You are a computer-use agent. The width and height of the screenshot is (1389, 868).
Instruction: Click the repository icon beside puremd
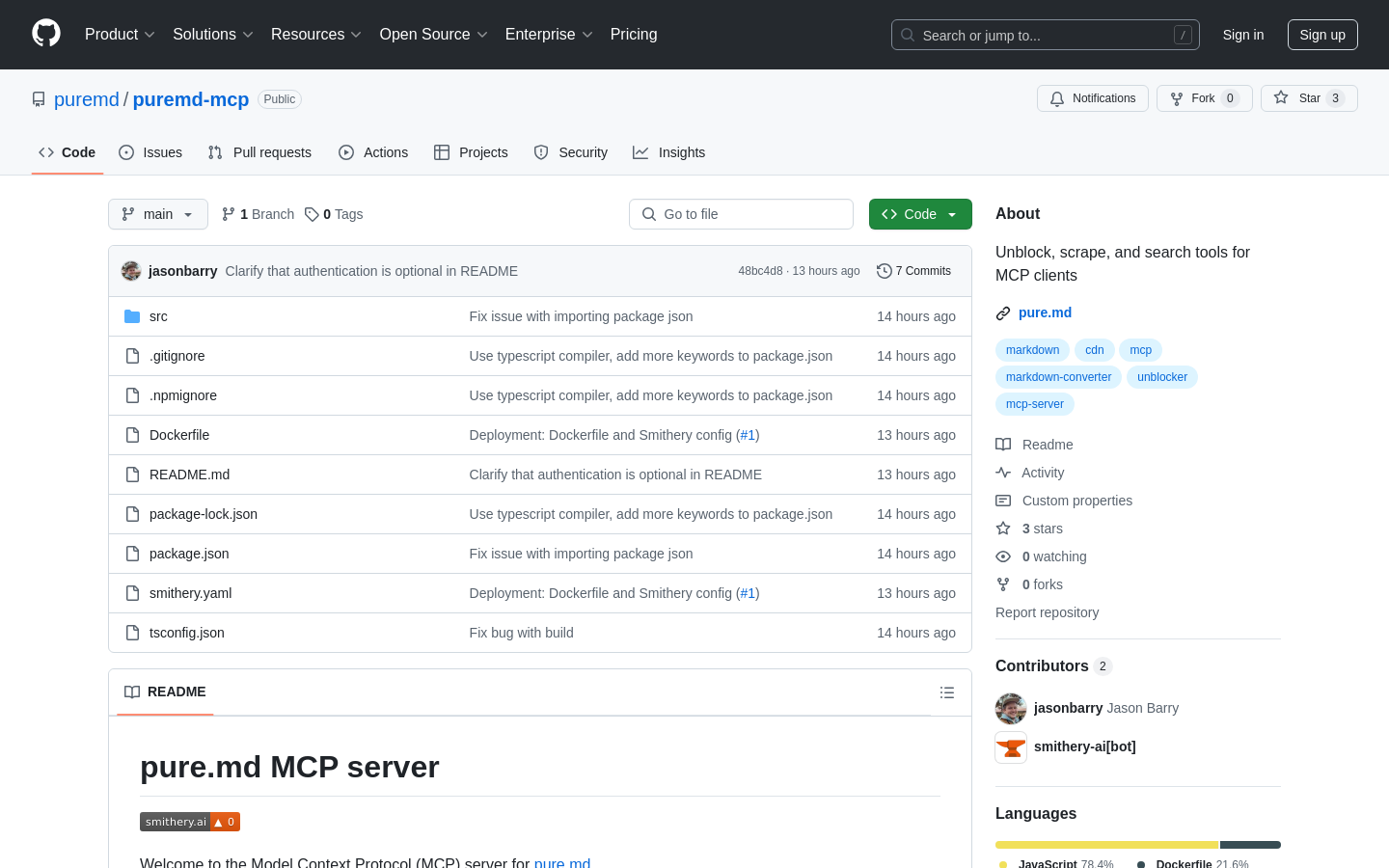coord(39,99)
